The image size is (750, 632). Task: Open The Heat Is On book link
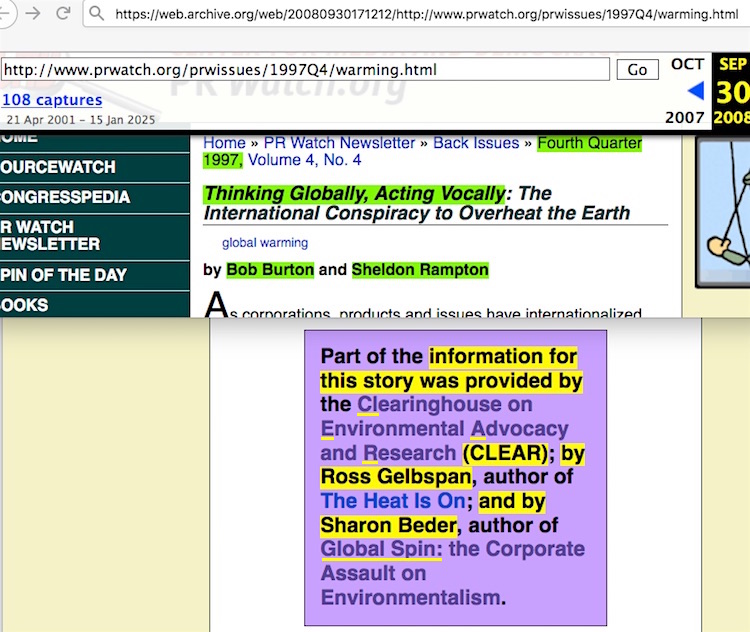click(x=393, y=501)
